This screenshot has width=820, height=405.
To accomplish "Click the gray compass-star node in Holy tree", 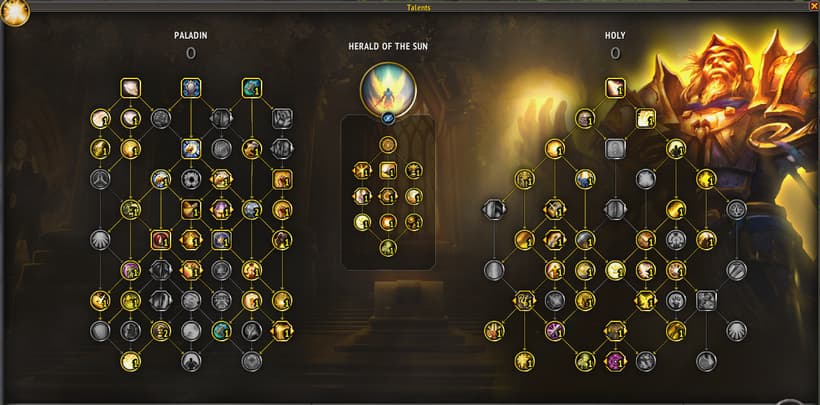I will (x=736, y=209).
